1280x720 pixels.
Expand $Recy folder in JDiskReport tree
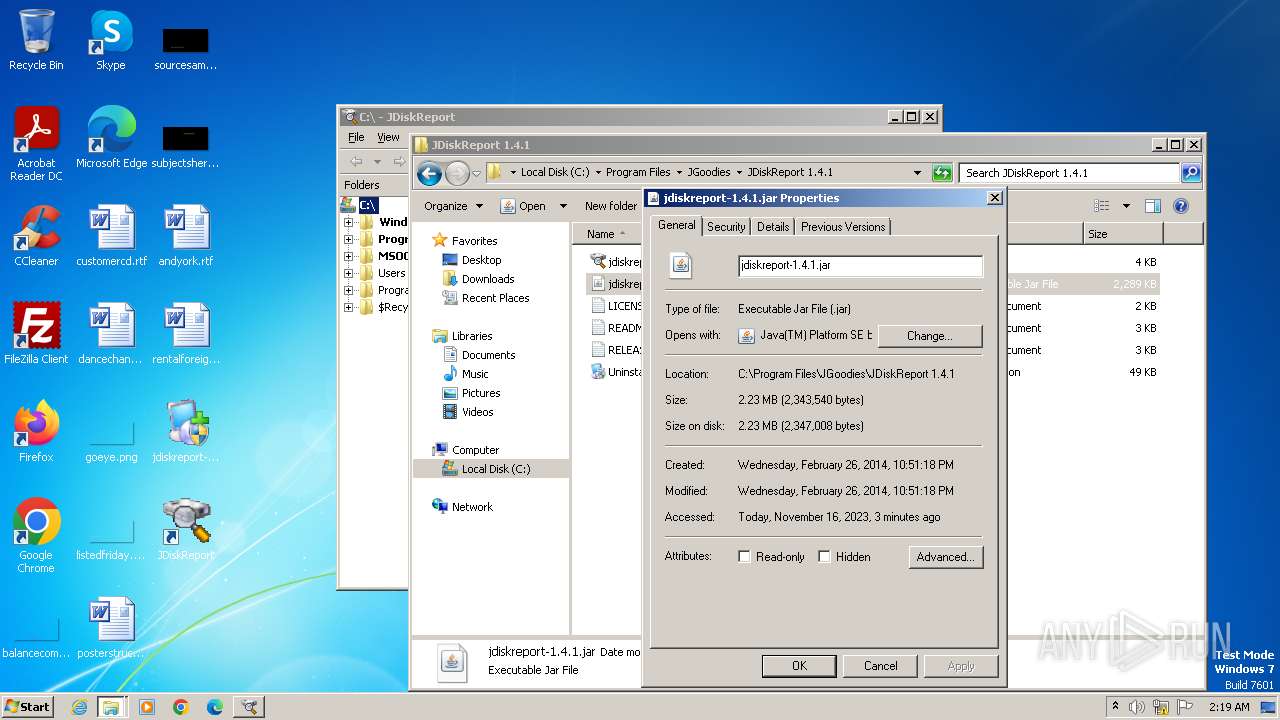(x=349, y=307)
